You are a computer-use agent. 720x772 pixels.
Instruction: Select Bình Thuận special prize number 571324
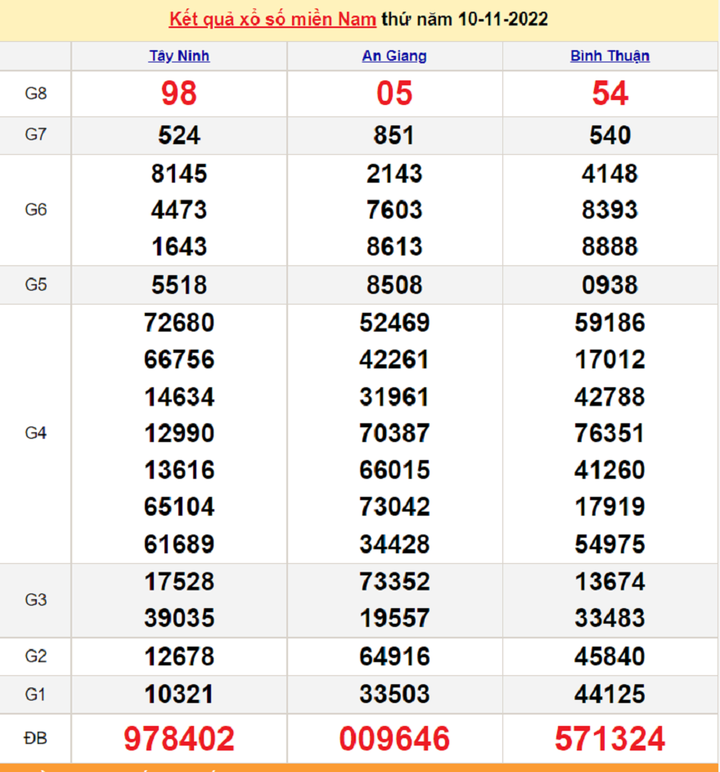click(x=609, y=739)
